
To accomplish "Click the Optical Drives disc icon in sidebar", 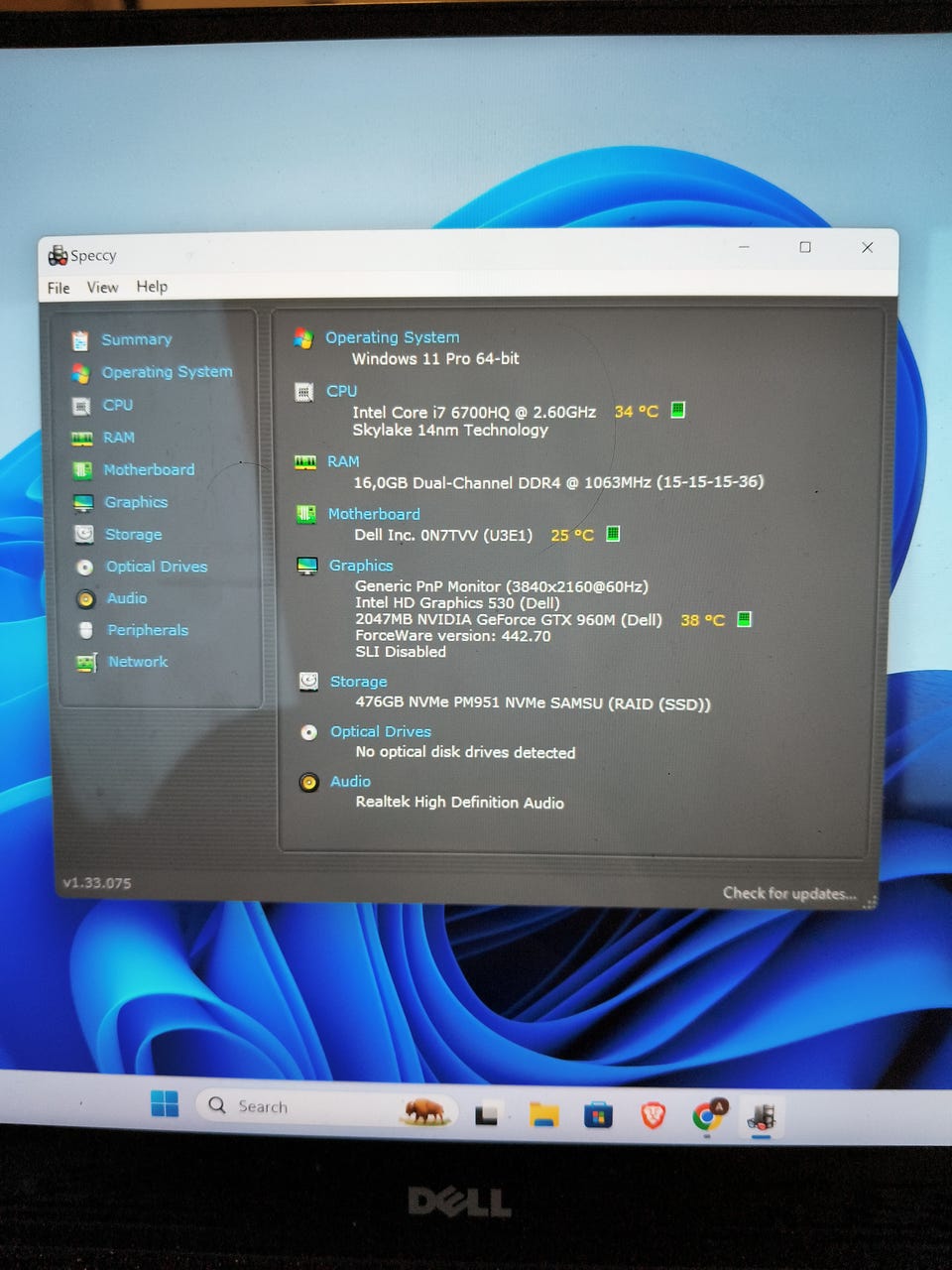I will [86, 568].
